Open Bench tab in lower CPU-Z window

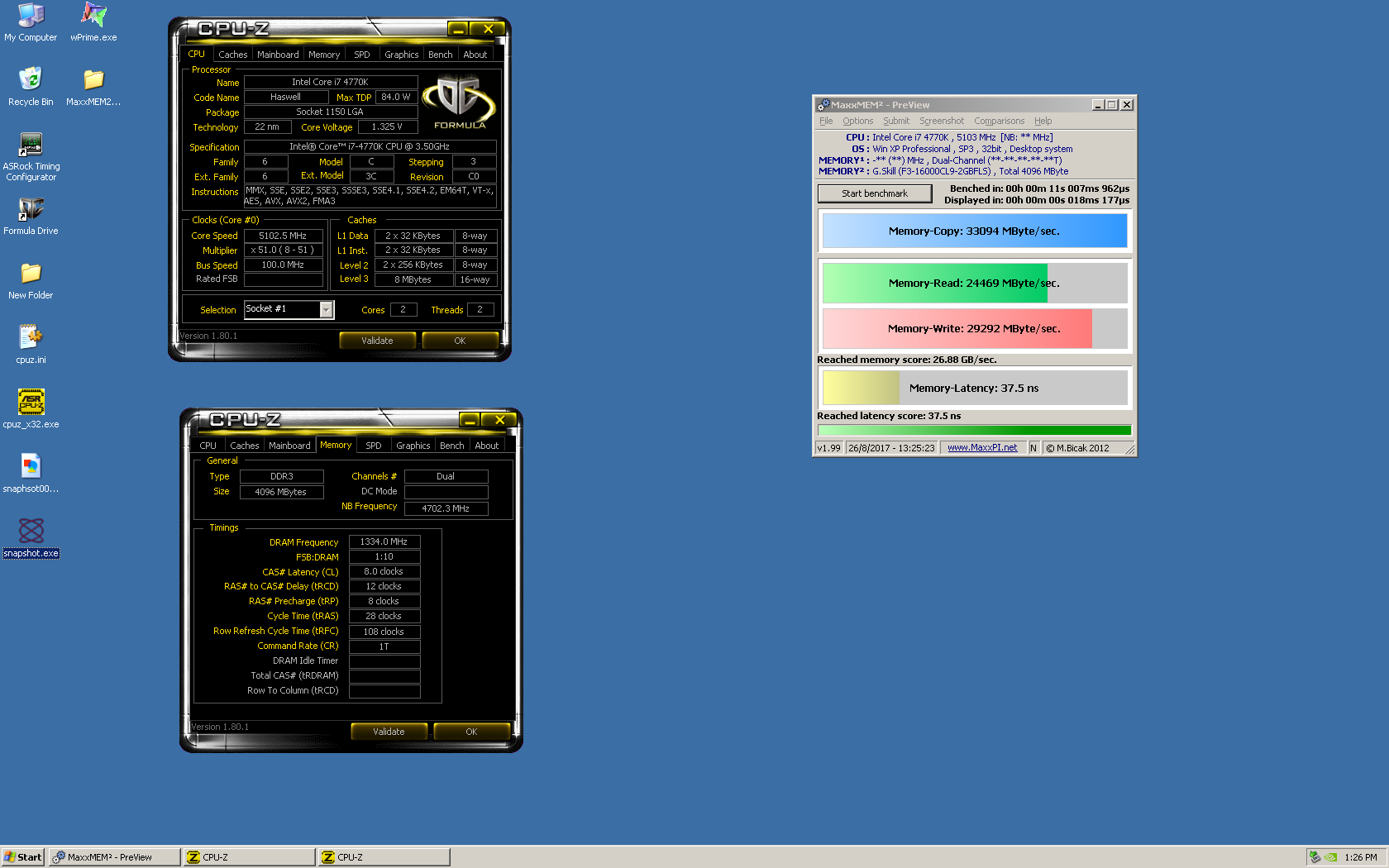pyautogui.click(x=452, y=446)
